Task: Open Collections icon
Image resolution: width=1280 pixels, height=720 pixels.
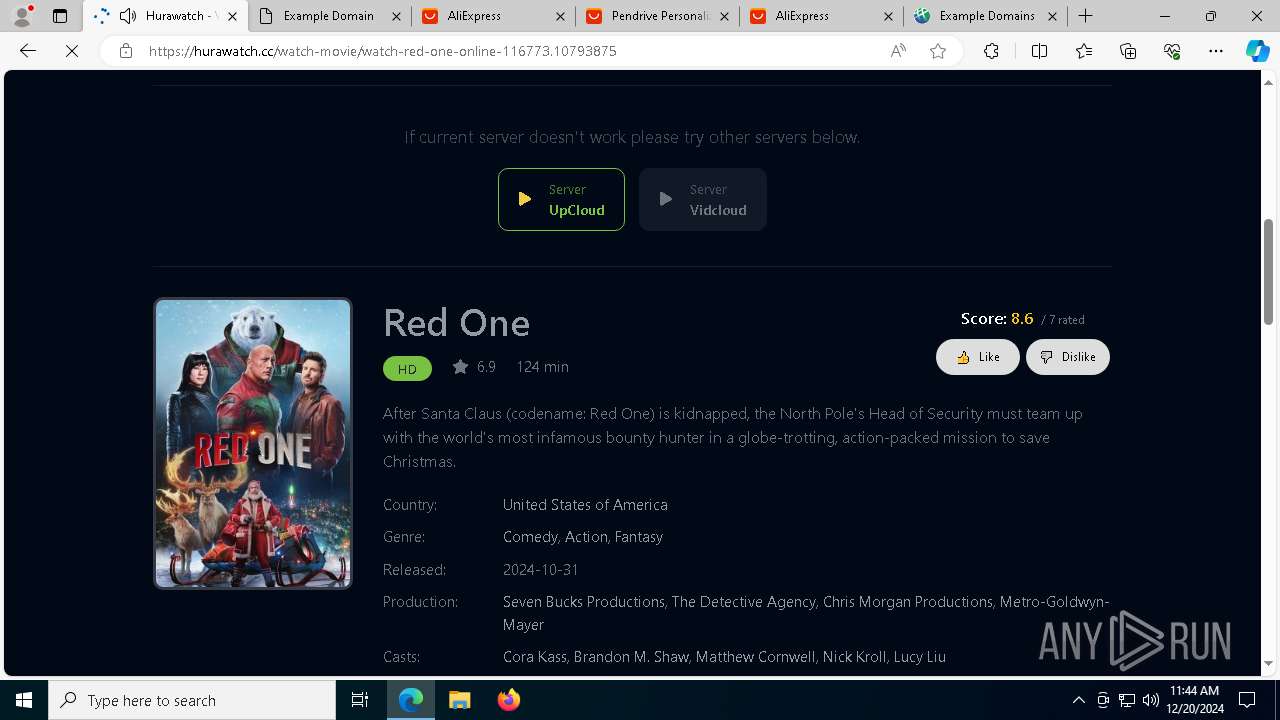Action: pos(1128,51)
